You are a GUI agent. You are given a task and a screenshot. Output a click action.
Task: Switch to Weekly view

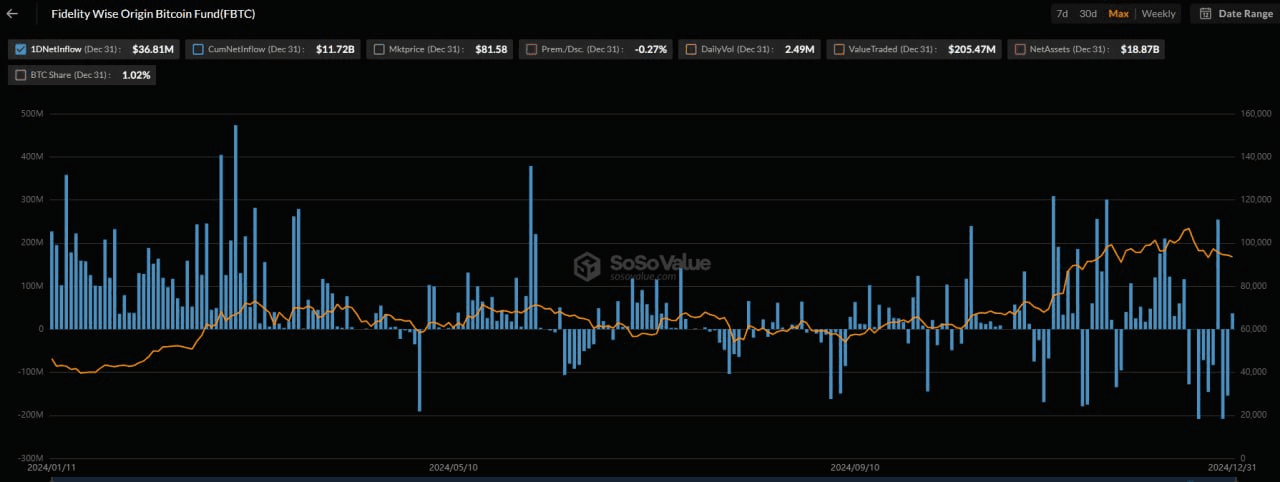tap(1159, 14)
